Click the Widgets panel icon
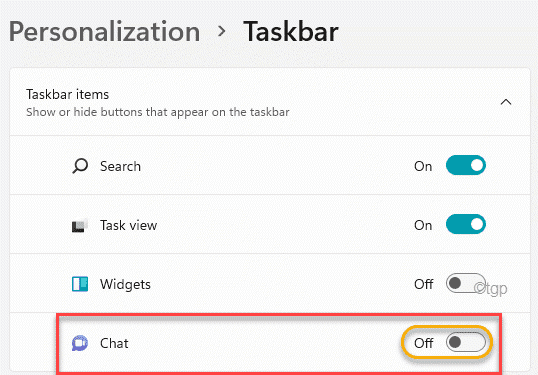 [80, 284]
